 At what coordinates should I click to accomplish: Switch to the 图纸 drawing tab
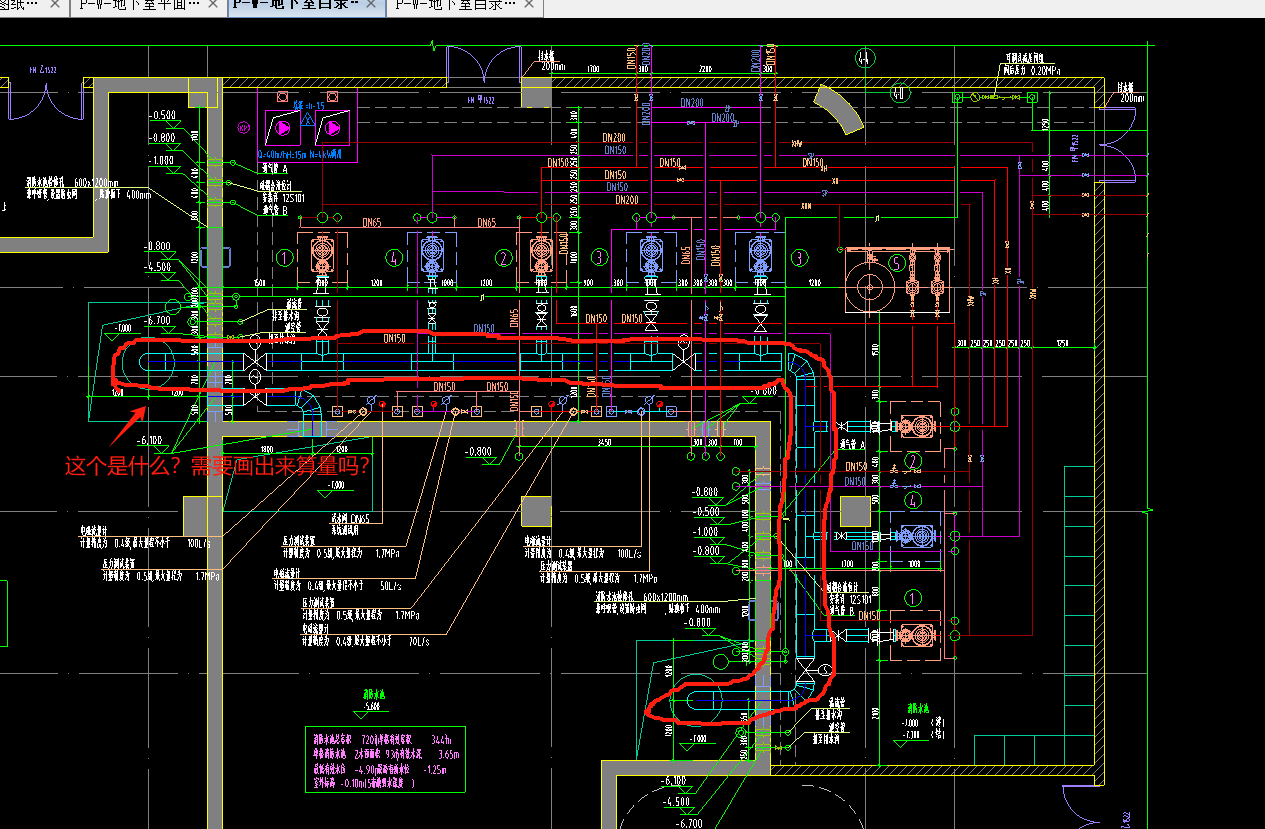[20, 5]
